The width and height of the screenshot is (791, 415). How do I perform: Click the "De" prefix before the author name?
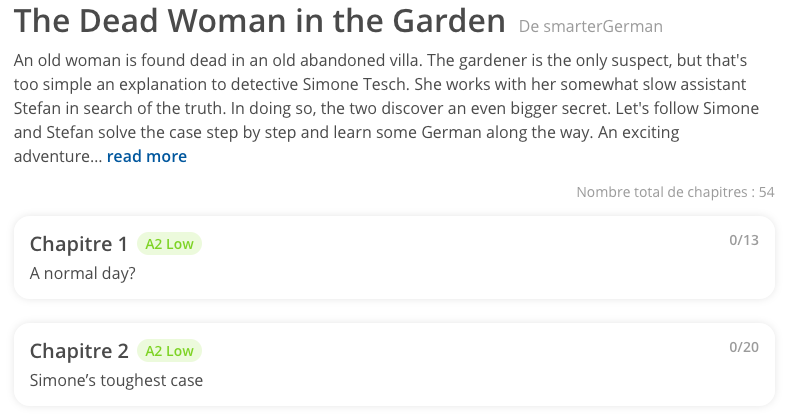click(x=529, y=26)
